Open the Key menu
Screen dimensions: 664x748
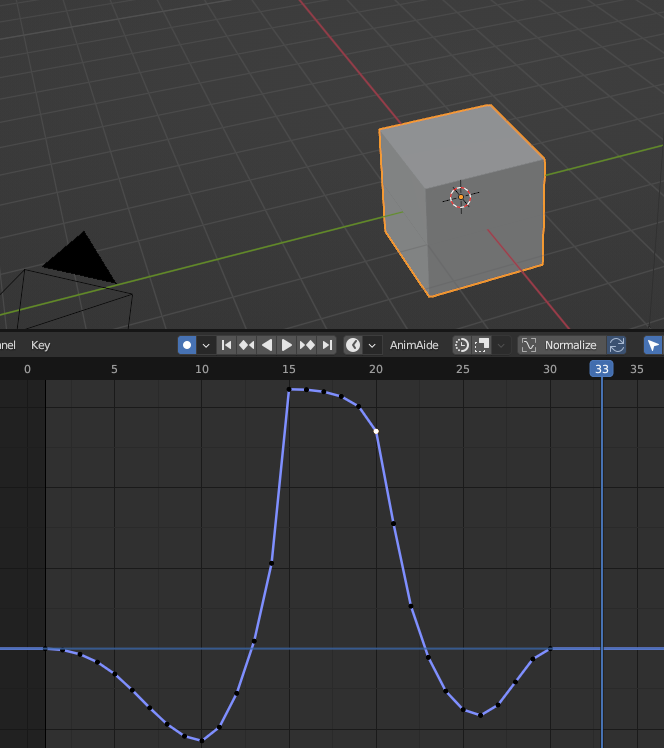(x=40, y=345)
